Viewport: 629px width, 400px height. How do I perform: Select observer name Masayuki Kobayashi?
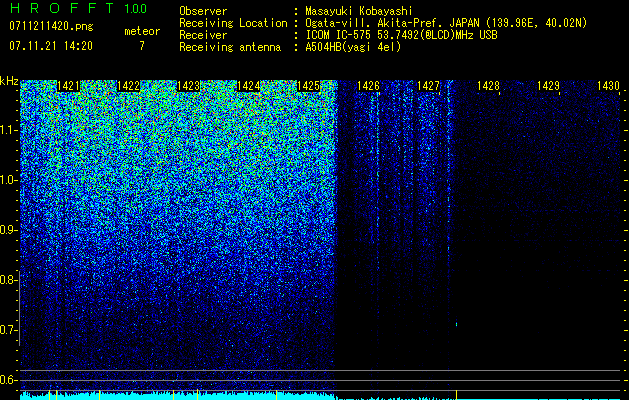pyautogui.click(x=359, y=11)
